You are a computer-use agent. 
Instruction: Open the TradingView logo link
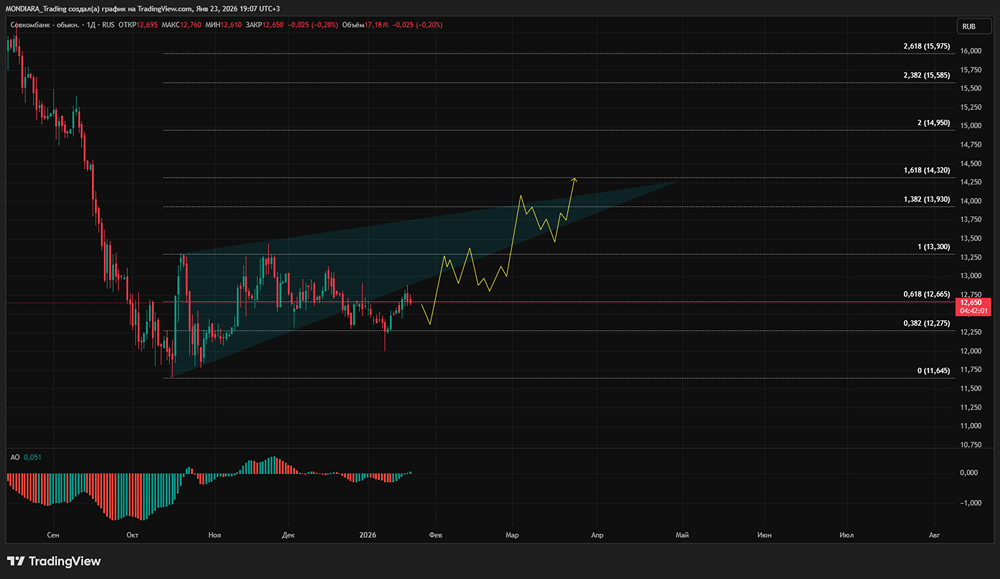click(54, 561)
